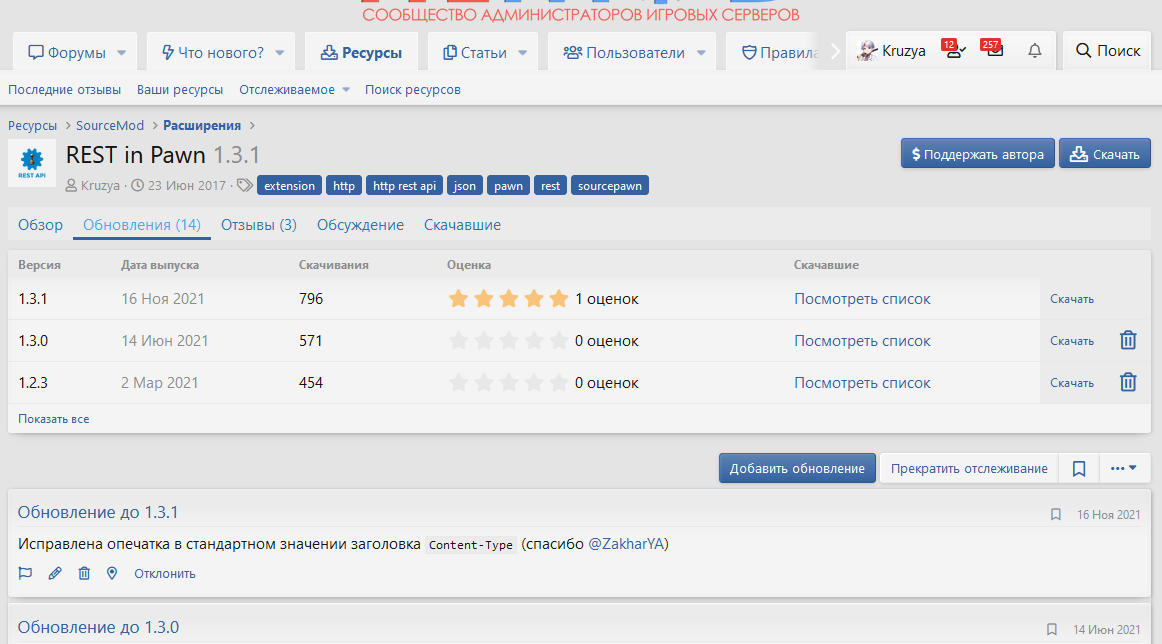The width and height of the screenshot is (1162, 644).
Task: Click the trash icon in the 1.2.3 row
Action: (x=1128, y=382)
